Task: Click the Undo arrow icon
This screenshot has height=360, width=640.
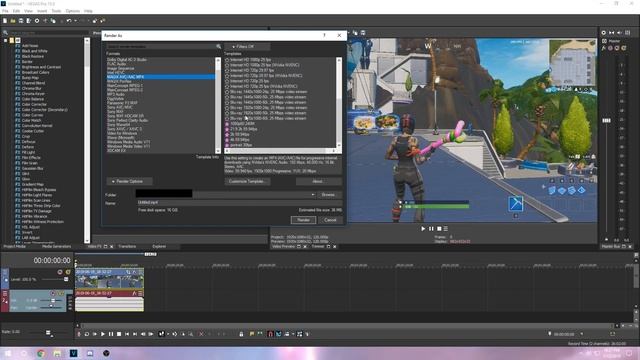Action: point(69,20)
